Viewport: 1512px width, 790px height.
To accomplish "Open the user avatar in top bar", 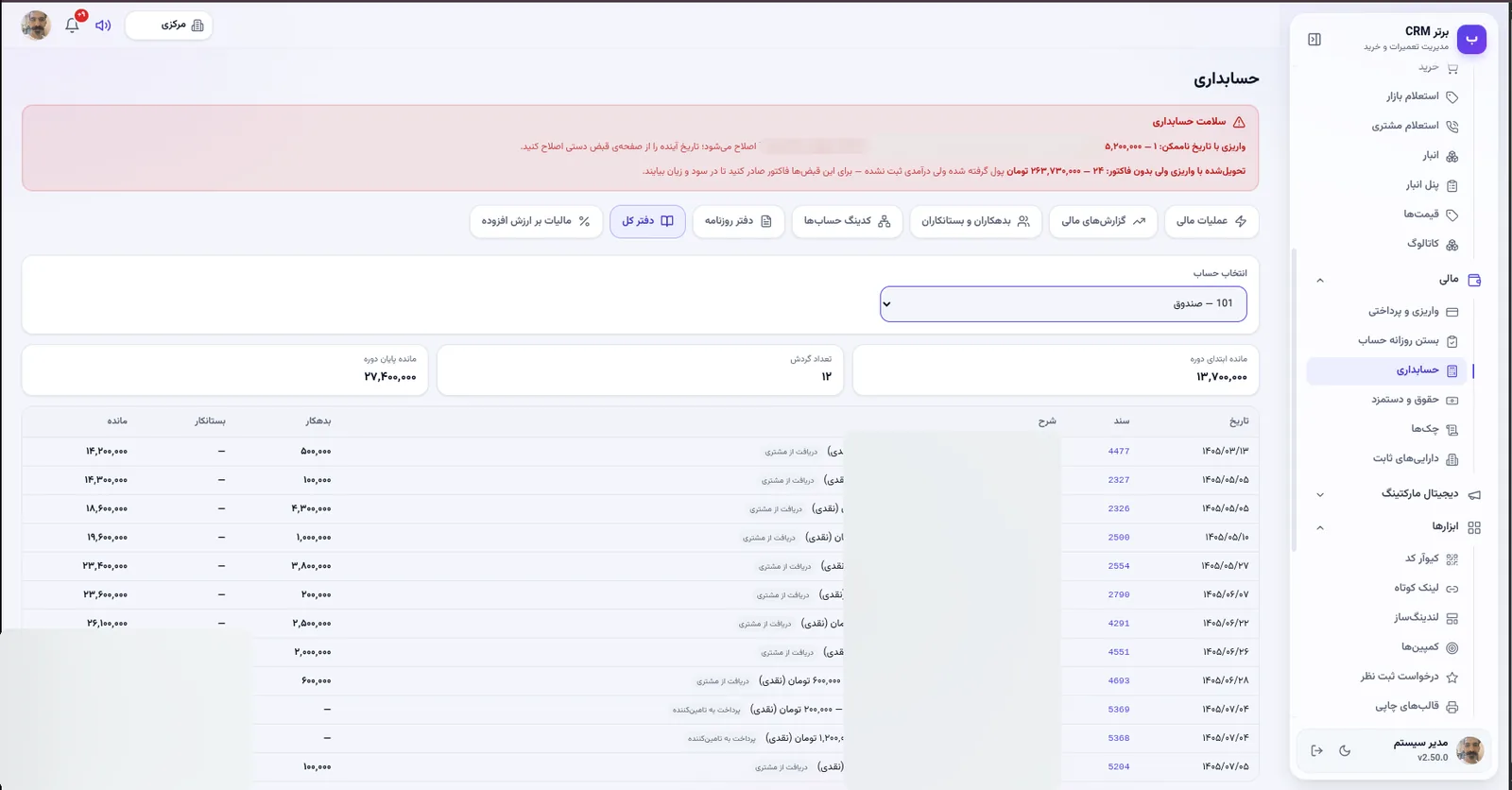I will pos(36,26).
